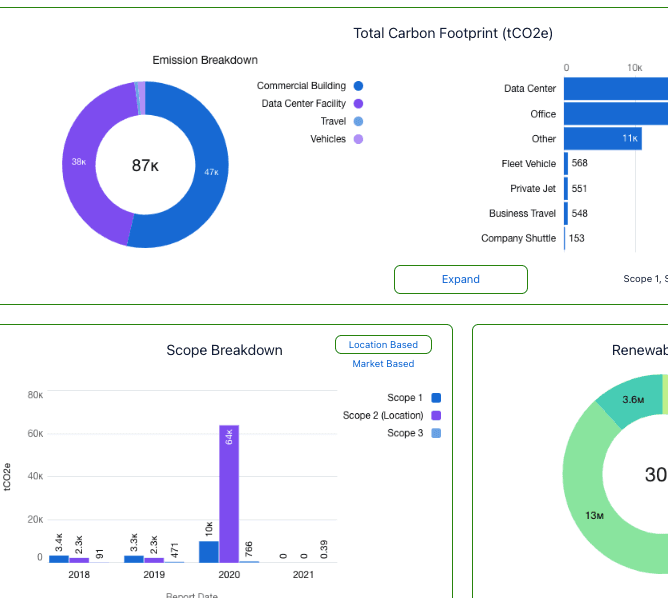Viewport: 668px width, 598px height.
Task: Click the Emission Breakdown title
Action: 205,60
